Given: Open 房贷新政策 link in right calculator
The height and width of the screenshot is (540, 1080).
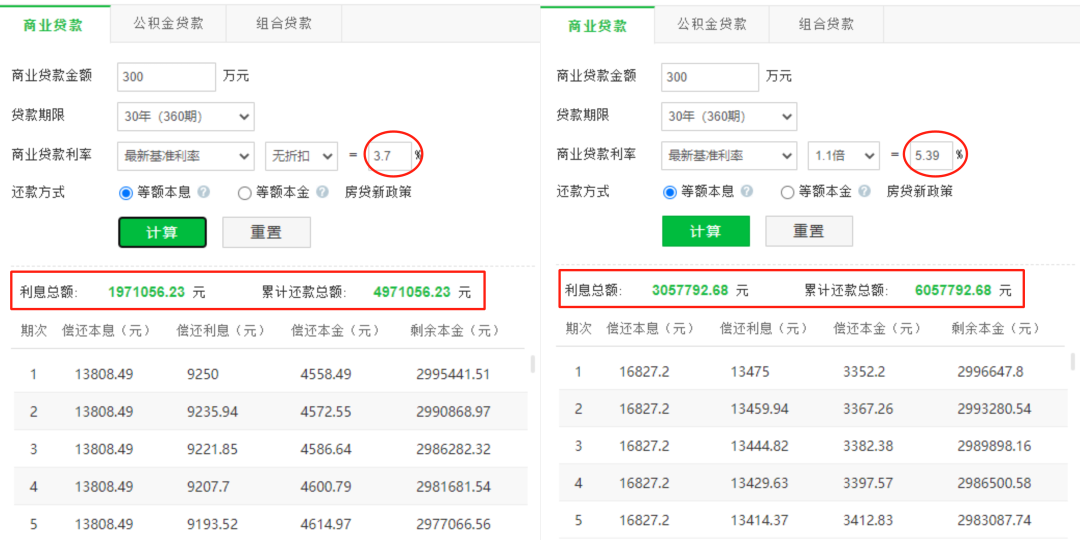Looking at the screenshot, I should (x=920, y=191).
